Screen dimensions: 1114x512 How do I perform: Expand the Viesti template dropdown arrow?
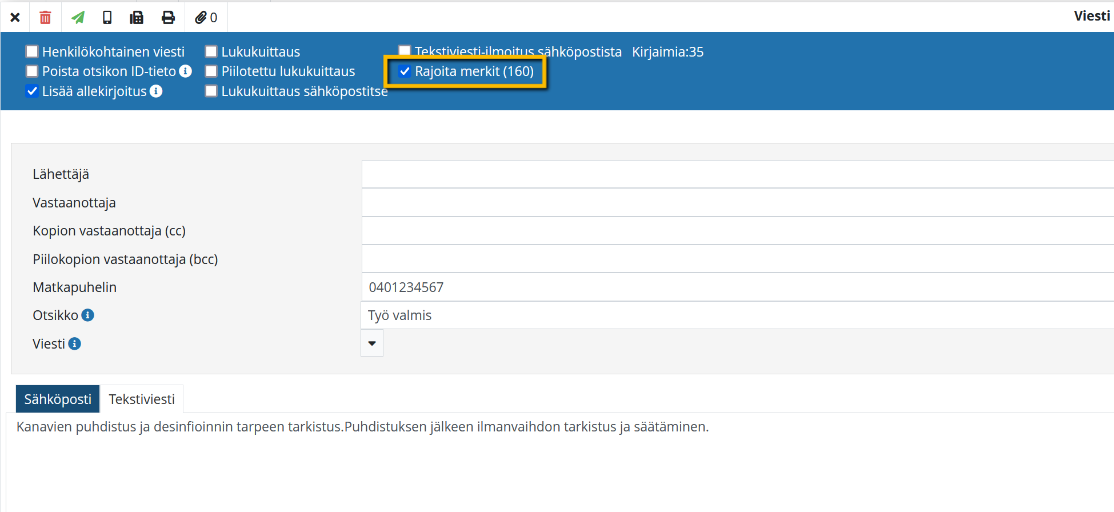pyautogui.click(x=372, y=343)
